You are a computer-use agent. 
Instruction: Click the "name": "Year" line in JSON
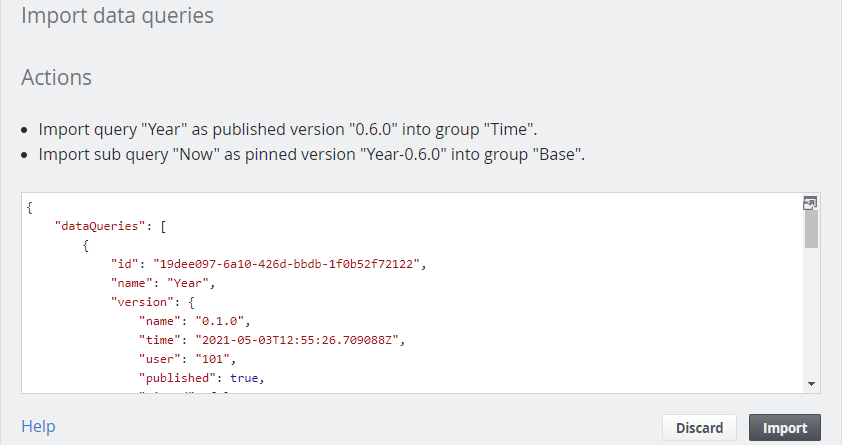click(x=163, y=283)
